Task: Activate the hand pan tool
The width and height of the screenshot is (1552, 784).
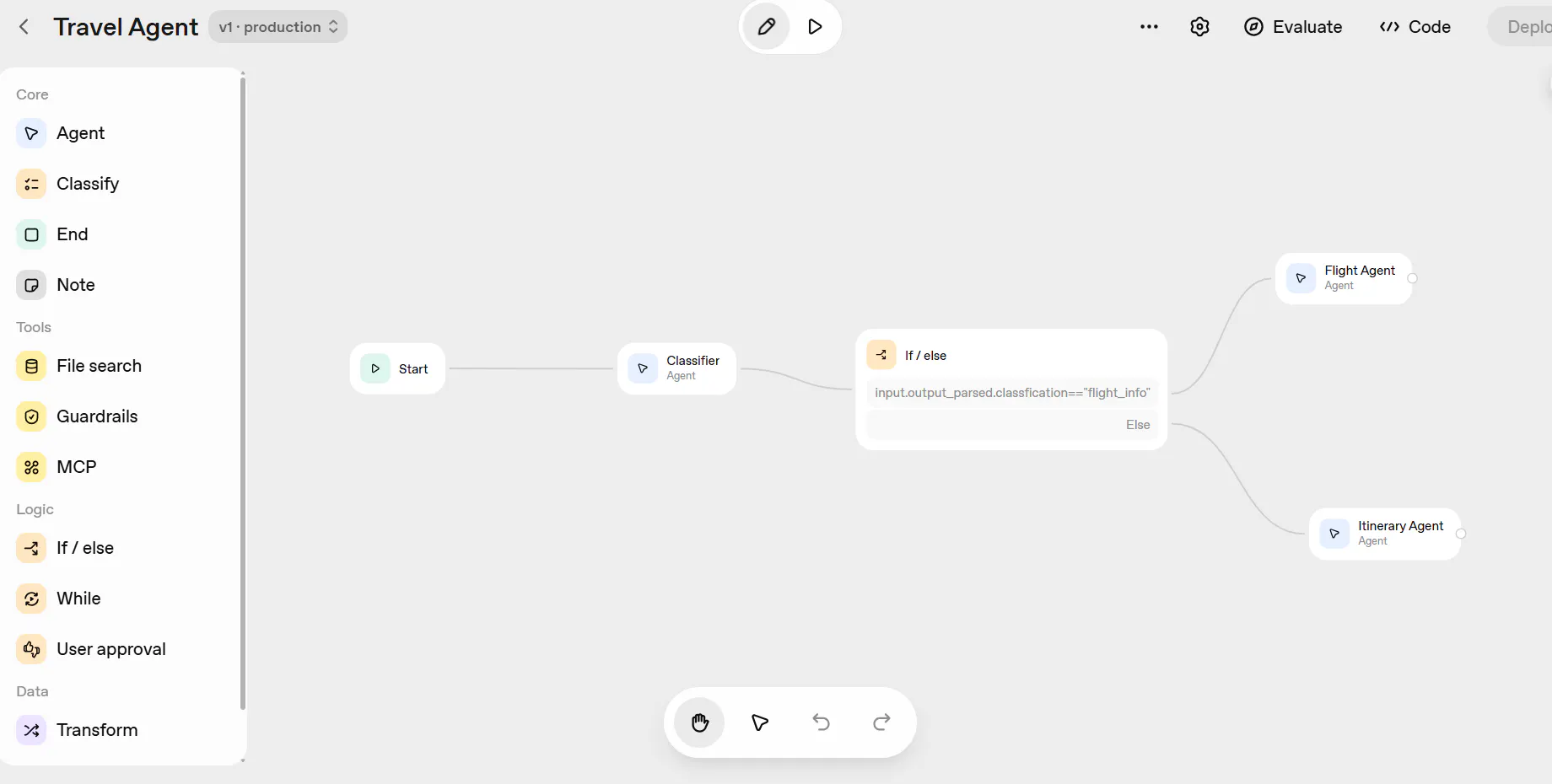Action: pyautogui.click(x=700, y=722)
